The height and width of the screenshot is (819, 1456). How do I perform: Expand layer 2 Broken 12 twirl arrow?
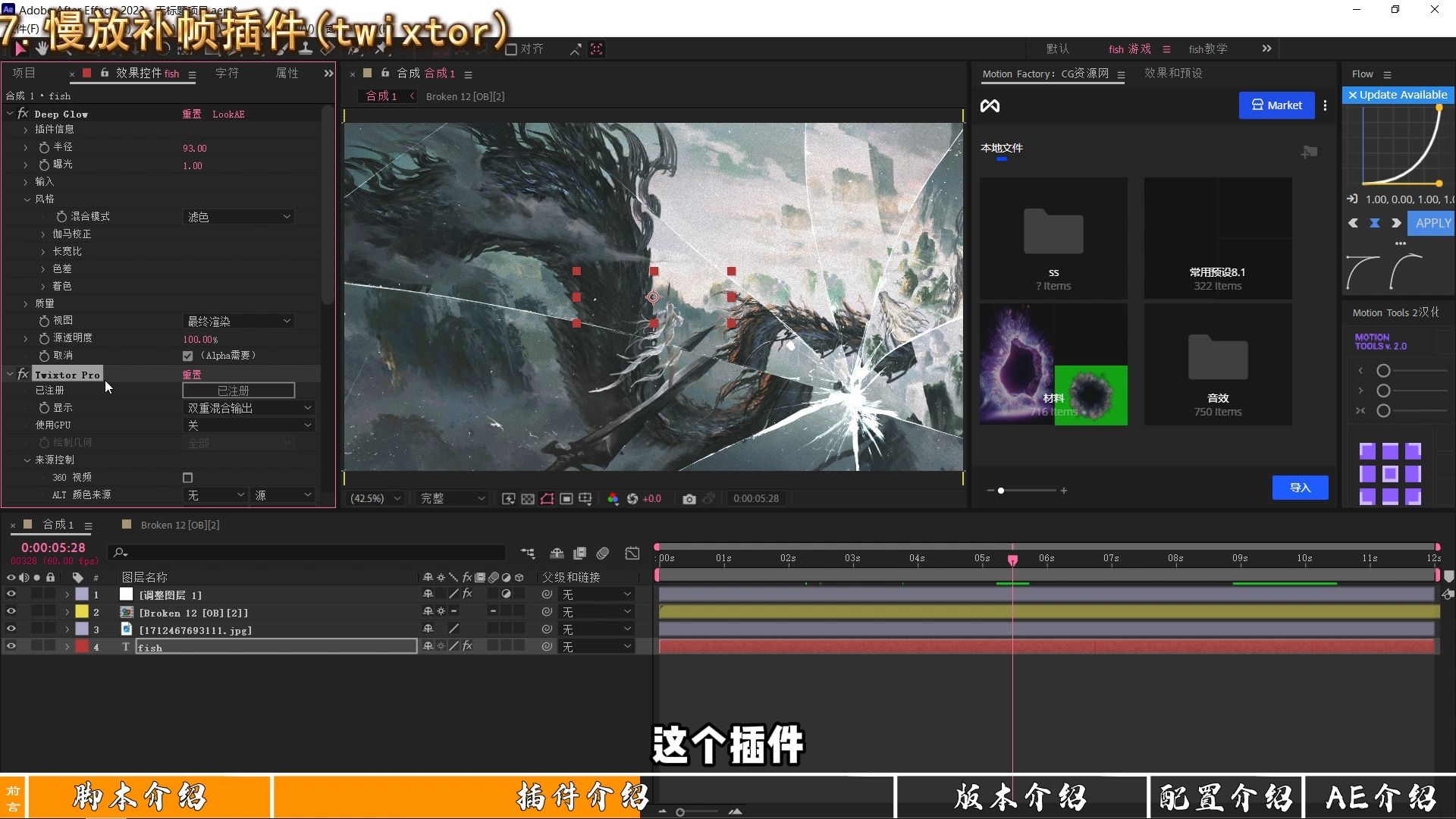(x=67, y=612)
